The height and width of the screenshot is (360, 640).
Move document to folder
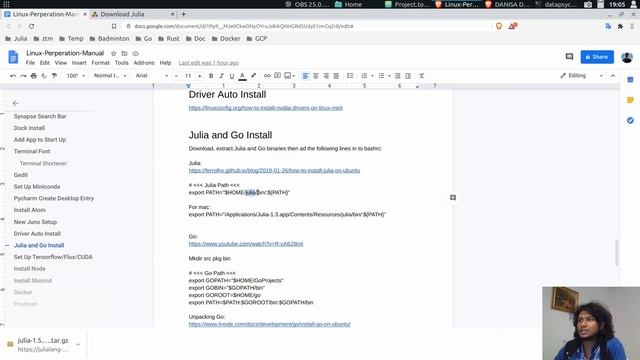click(124, 53)
